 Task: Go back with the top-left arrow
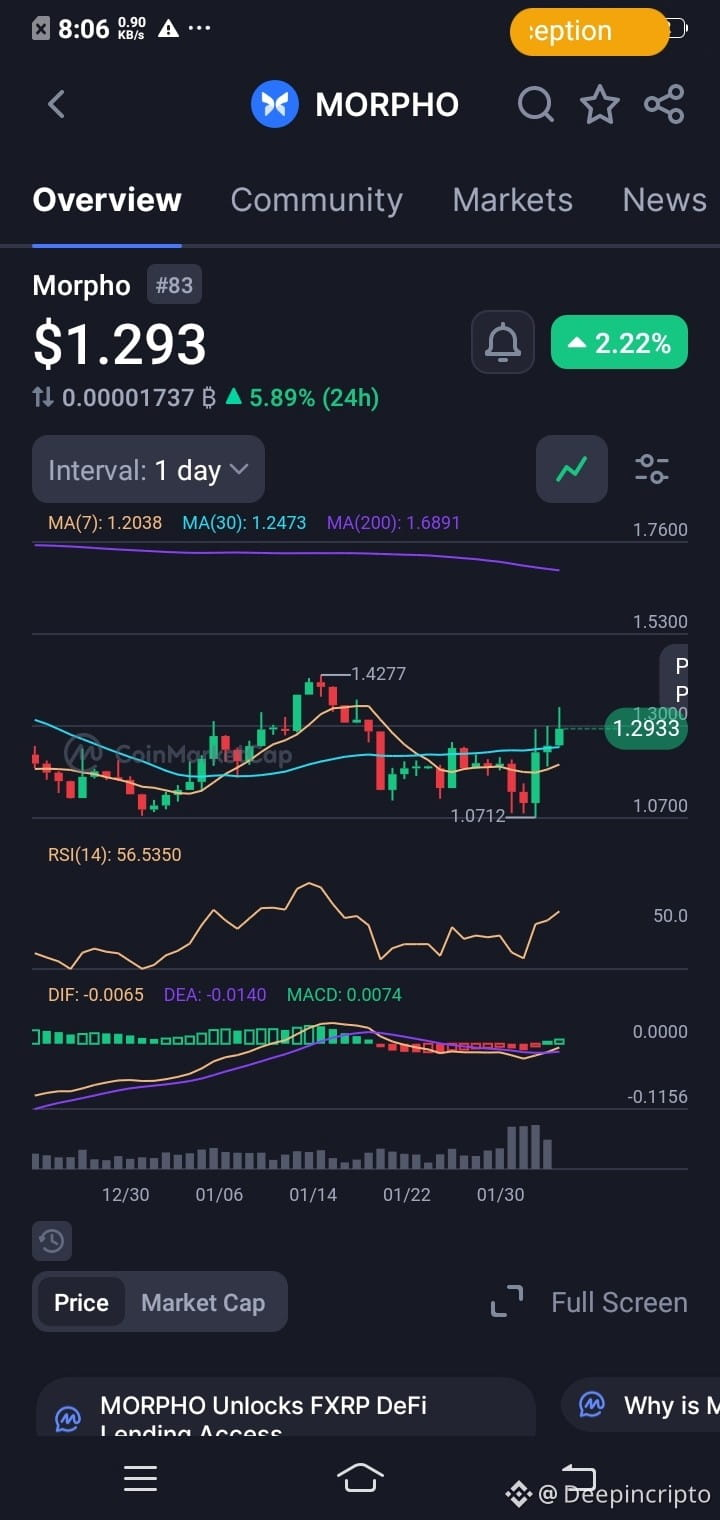pos(56,104)
